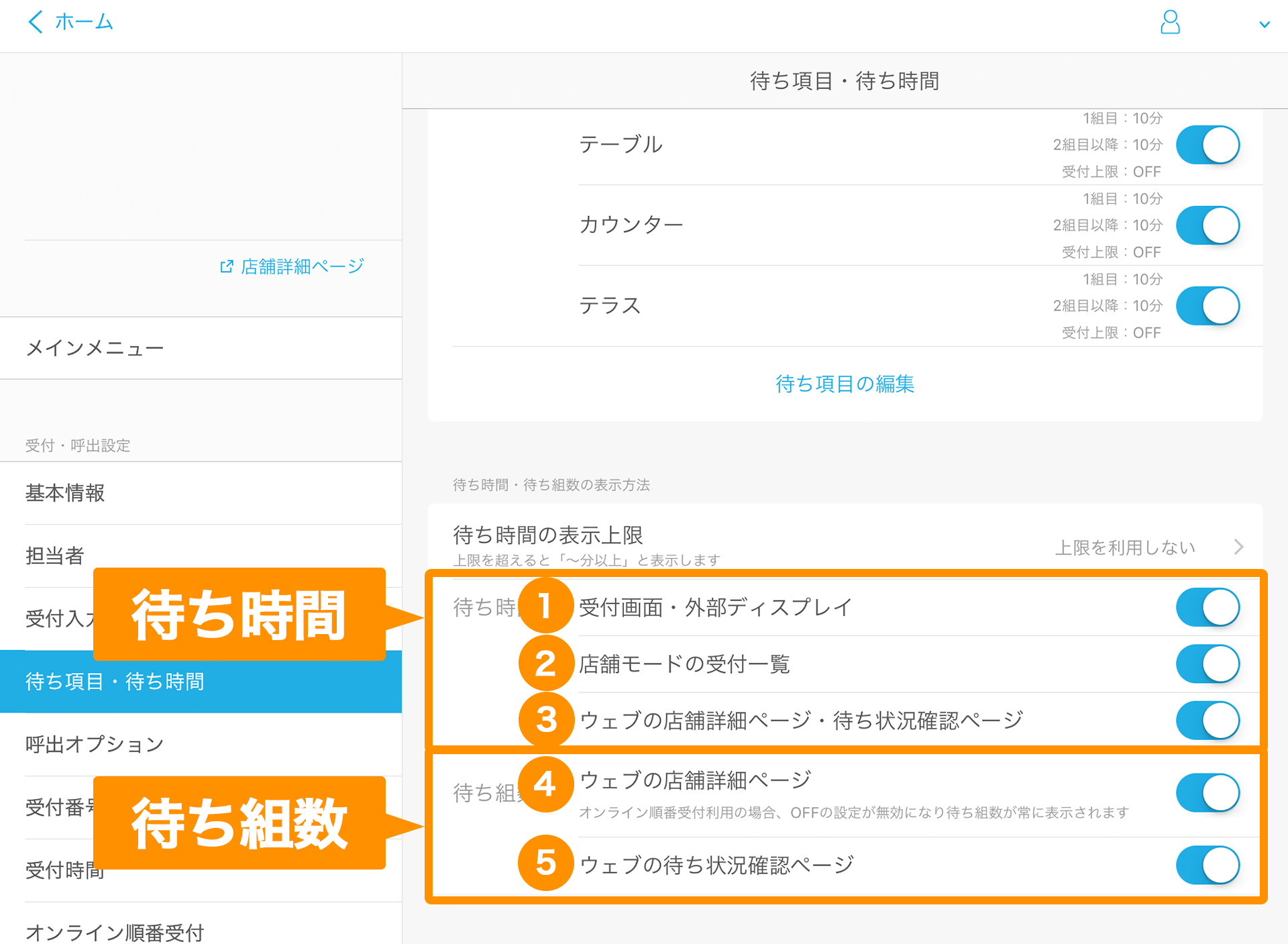Click the カウンター item name
Viewport: 1288px width, 944px height.
tap(631, 225)
